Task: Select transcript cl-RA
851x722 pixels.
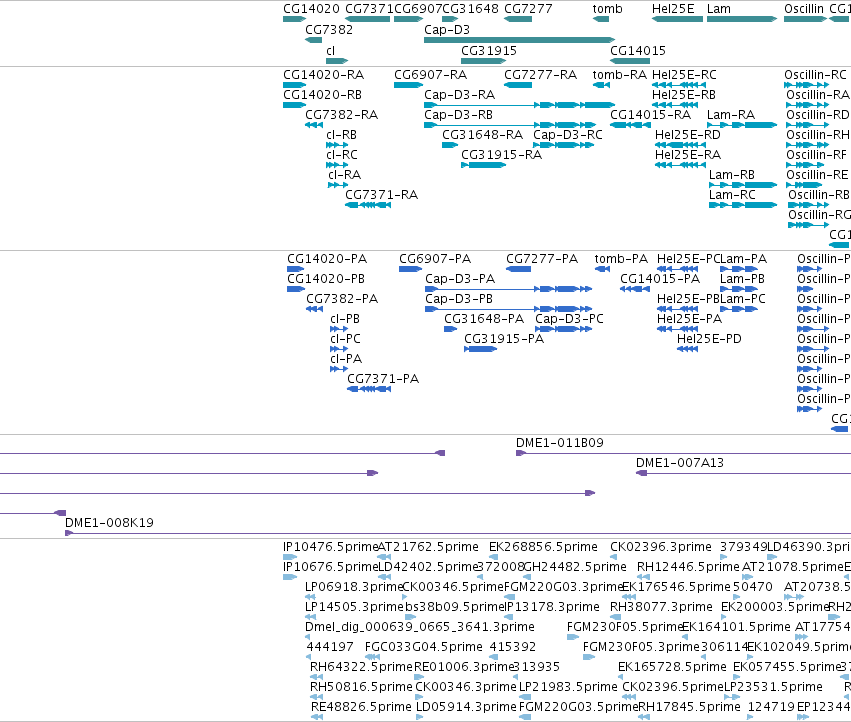Action: coord(338,185)
